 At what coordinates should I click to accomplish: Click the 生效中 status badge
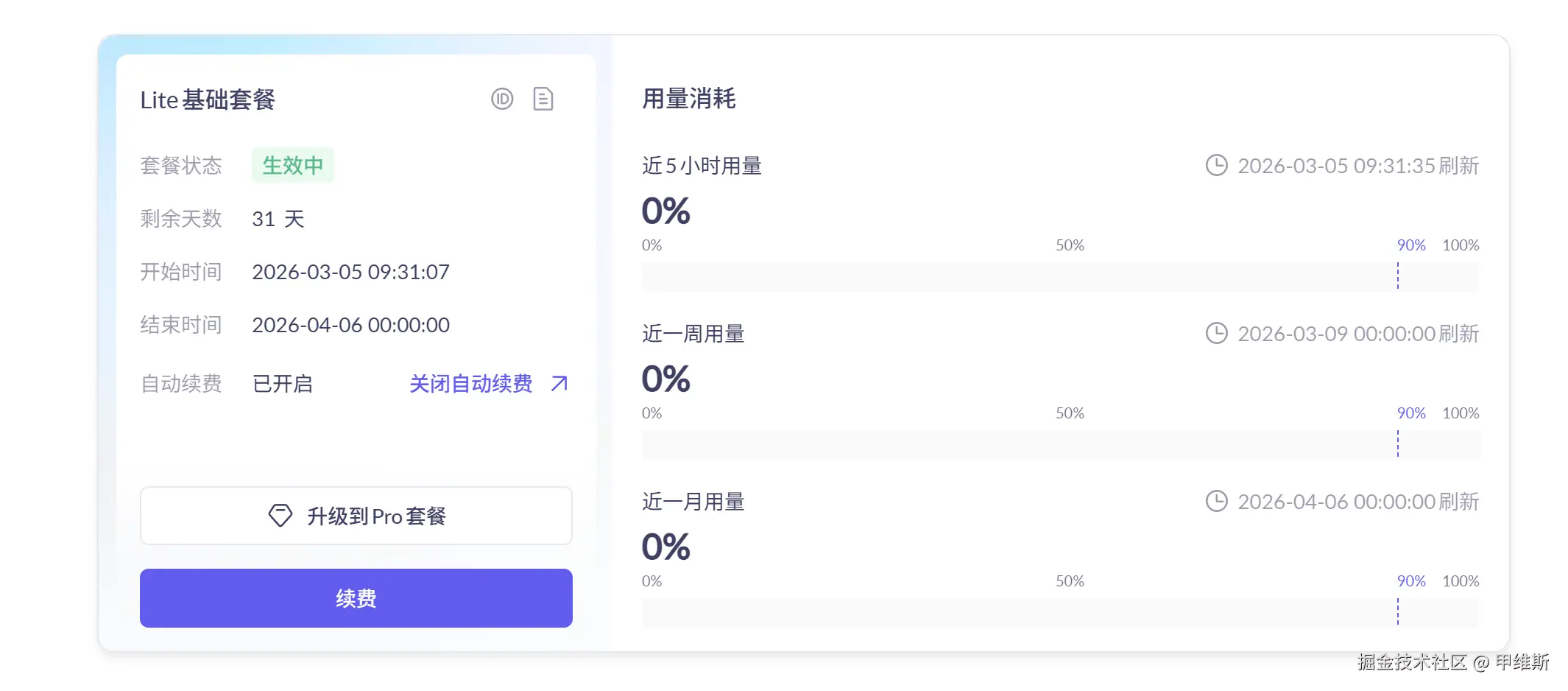[x=292, y=165]
